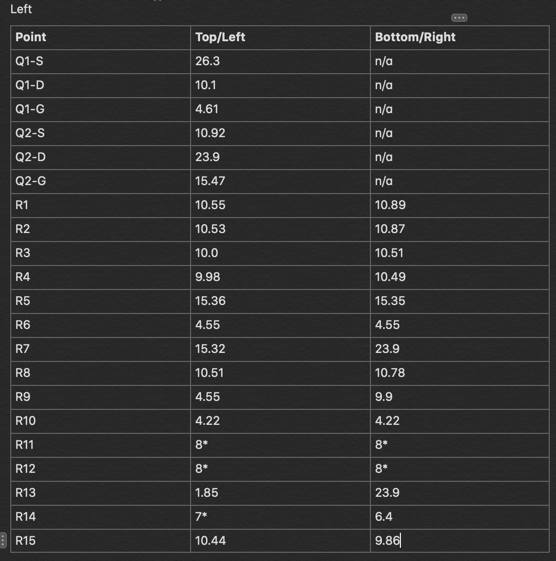This screenshot has height=561, width=556.
Task: Click the row drag handle beside R15
Action: coord(3,540)
